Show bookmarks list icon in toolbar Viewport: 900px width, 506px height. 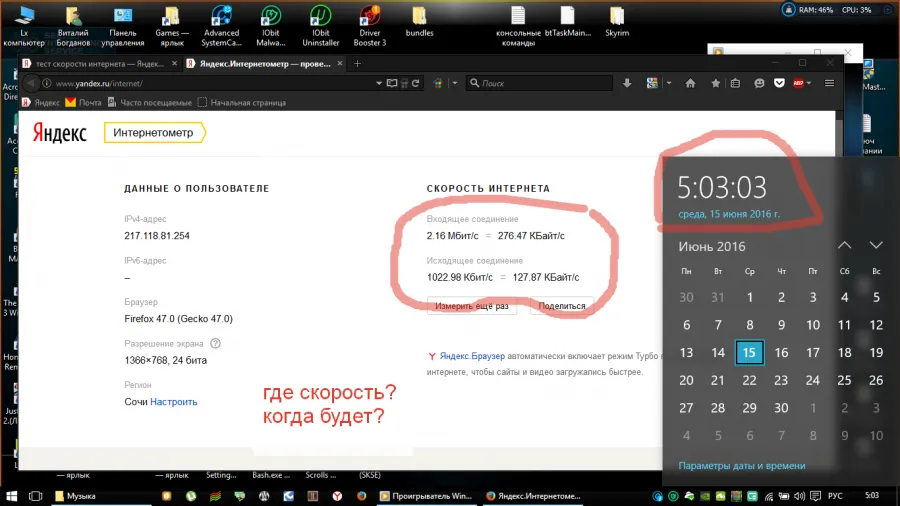(x=735, y=83)
